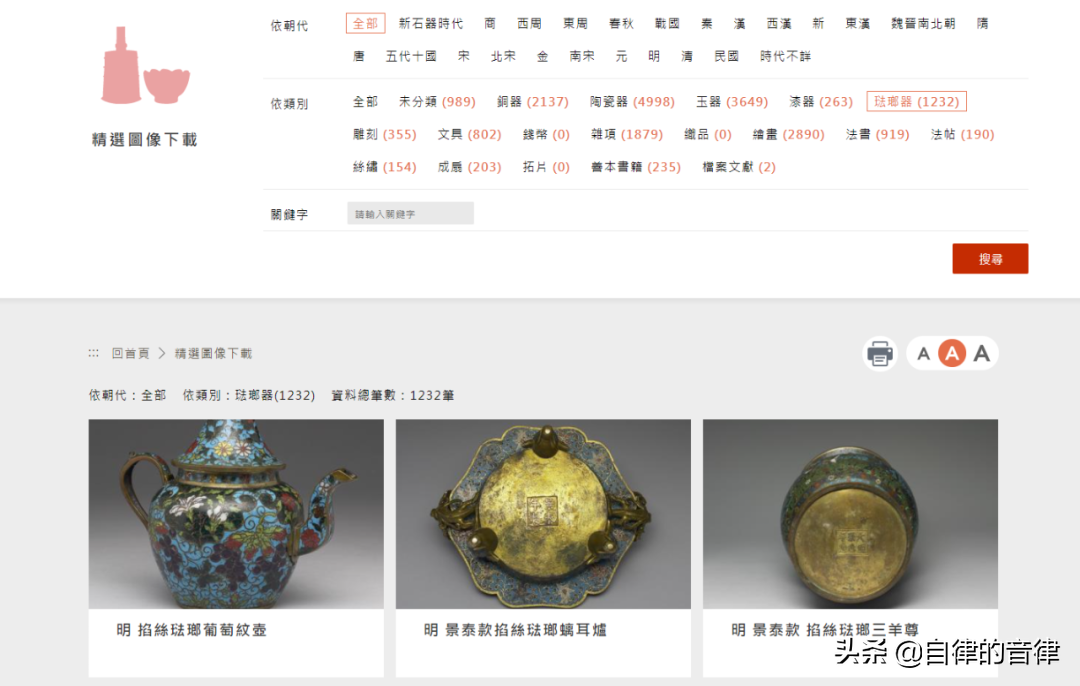Select the small font size A
Image resolution: width=1080 pixels, height=686 pixels.
tap(924, 354)
